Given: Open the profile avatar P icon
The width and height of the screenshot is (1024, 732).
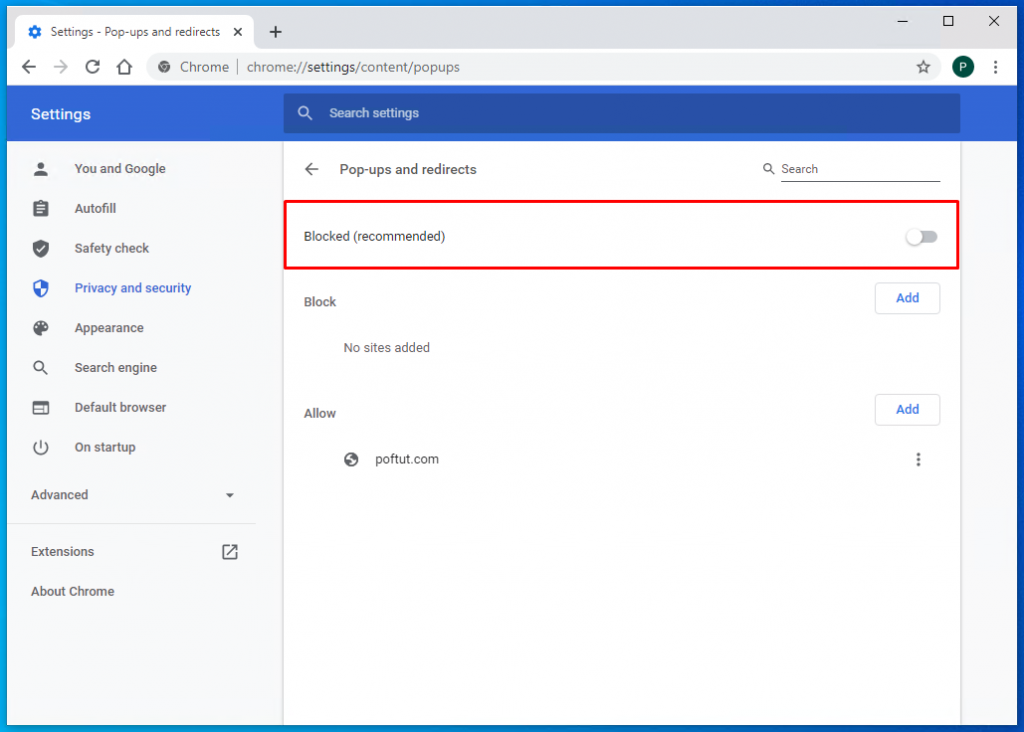Looking at the screenshot, I should (962, 67).
